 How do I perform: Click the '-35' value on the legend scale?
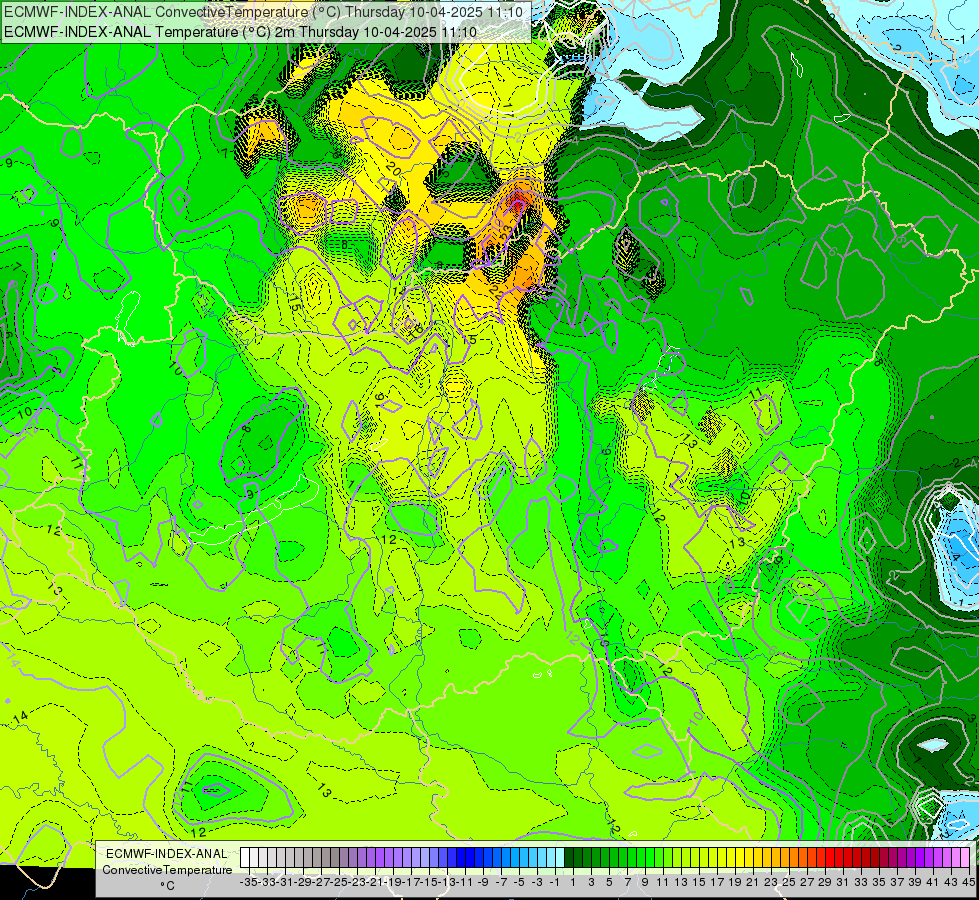point(248,882)
